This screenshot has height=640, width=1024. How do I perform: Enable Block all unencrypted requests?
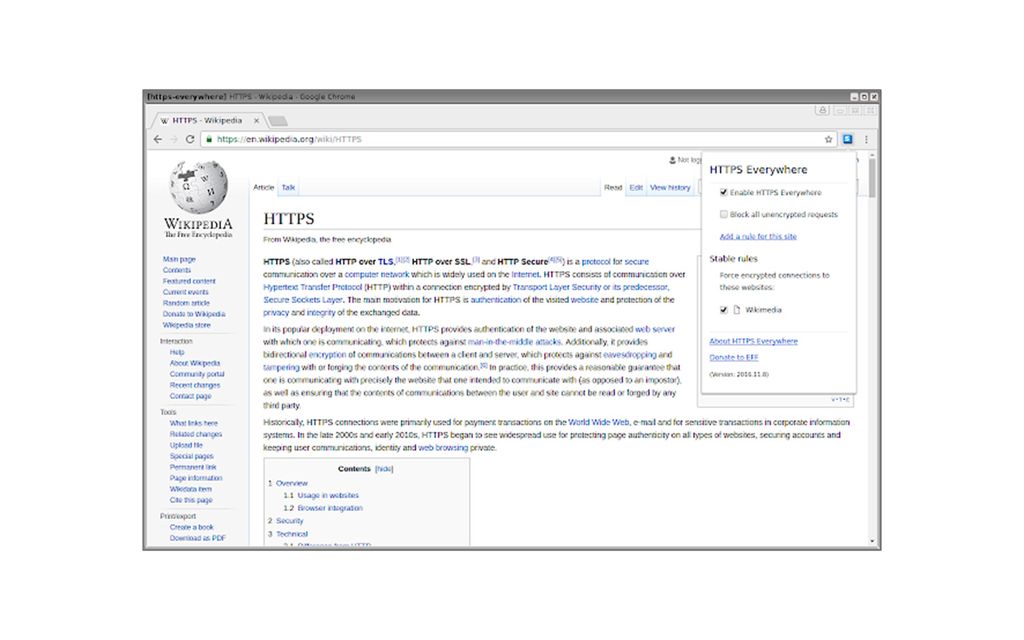click(723, 213)
